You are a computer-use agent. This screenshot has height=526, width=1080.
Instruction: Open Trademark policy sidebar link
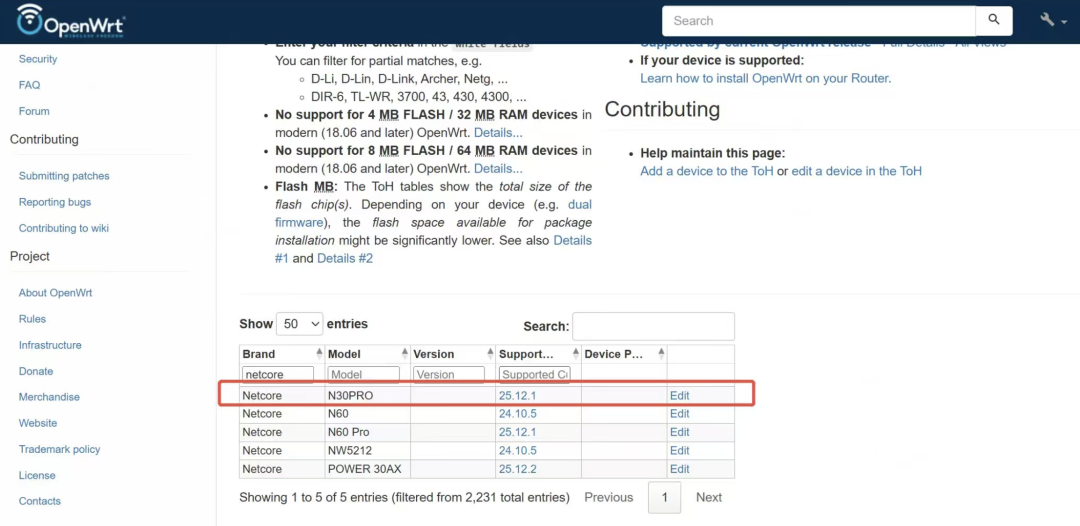[x=59, y=450]
